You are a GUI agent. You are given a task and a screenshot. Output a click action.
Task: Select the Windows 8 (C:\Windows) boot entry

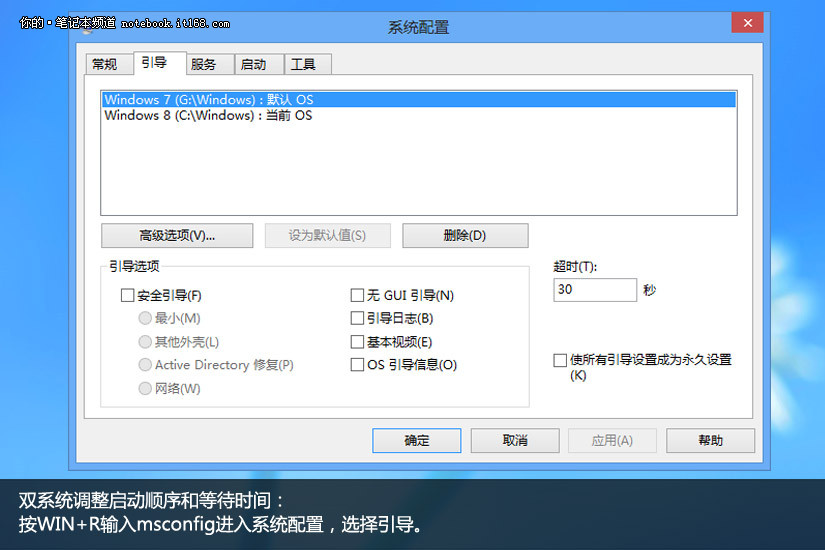pos(208,116)
